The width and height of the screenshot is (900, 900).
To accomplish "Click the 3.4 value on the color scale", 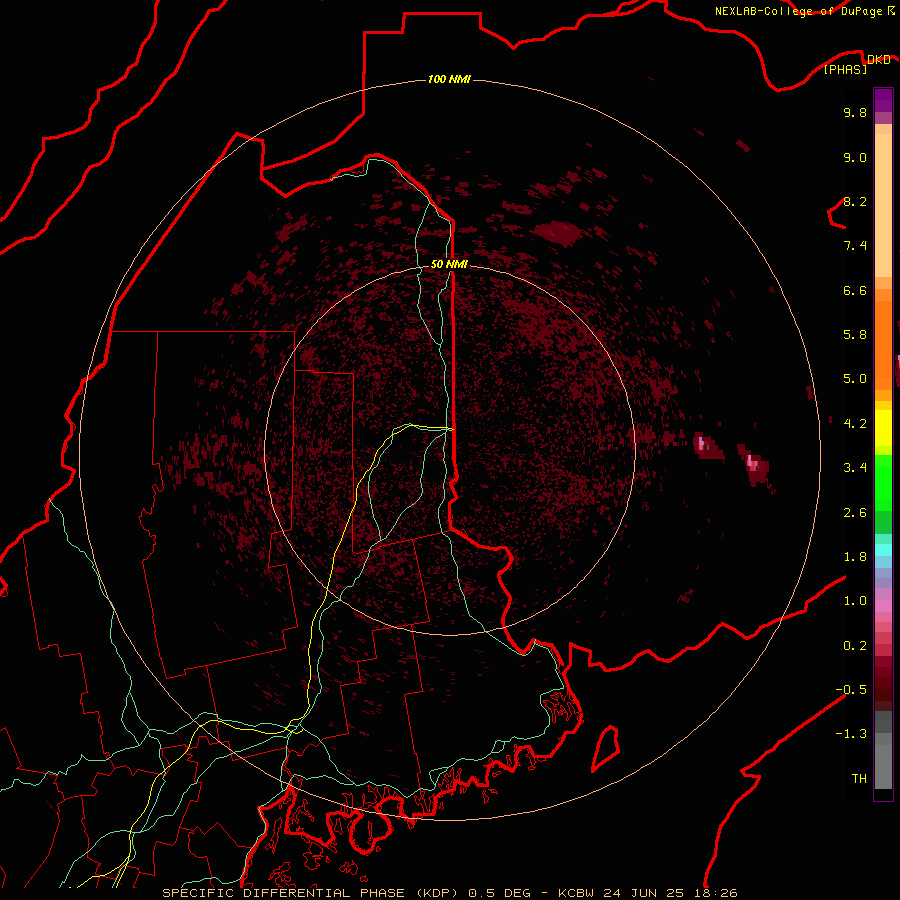I will click(x=855, y=468).
